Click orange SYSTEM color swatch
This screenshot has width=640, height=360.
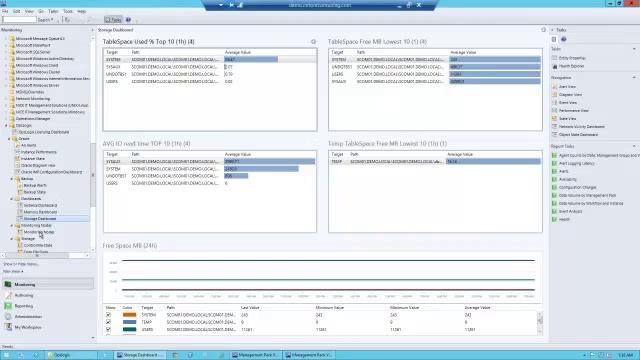[129, 315]
